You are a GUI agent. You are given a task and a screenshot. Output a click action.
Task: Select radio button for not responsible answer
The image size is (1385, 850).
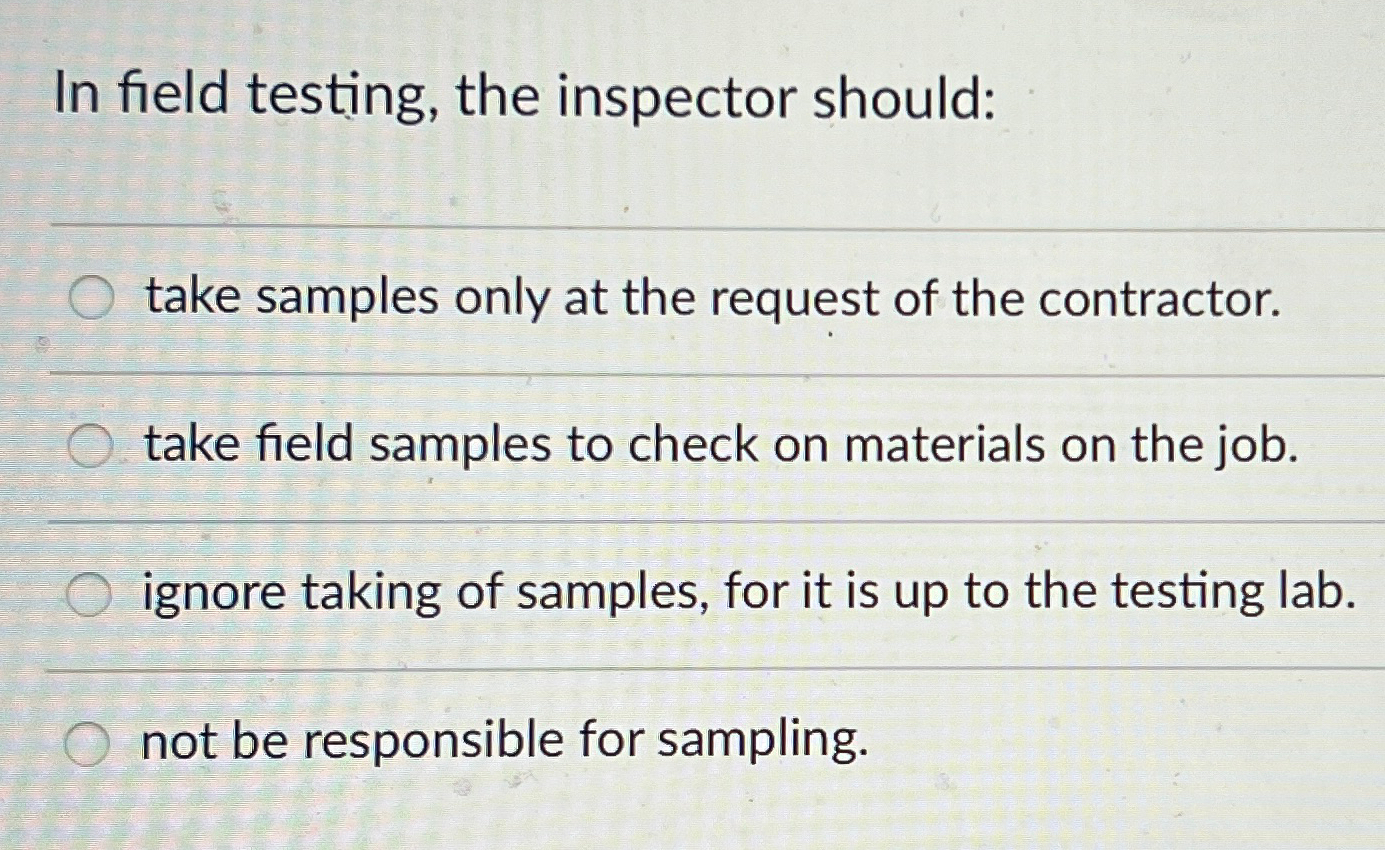pos(88,740)
